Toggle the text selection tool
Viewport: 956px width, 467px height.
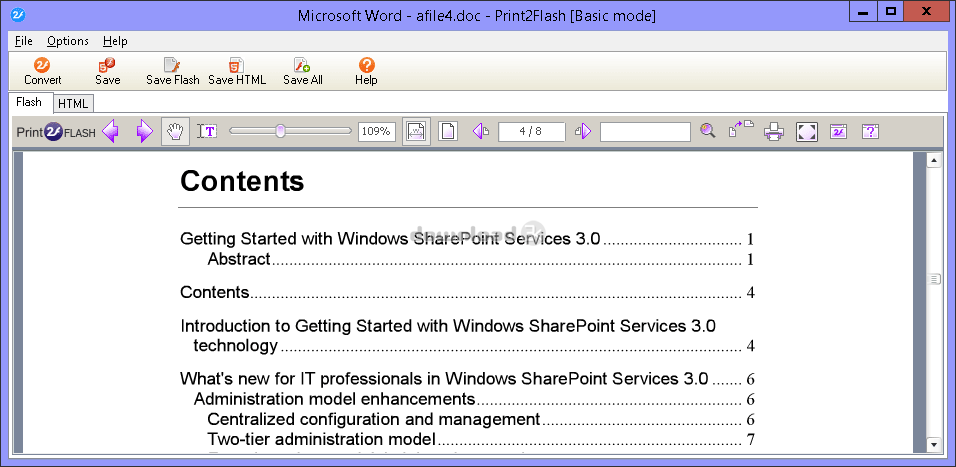tap(207, 131)
